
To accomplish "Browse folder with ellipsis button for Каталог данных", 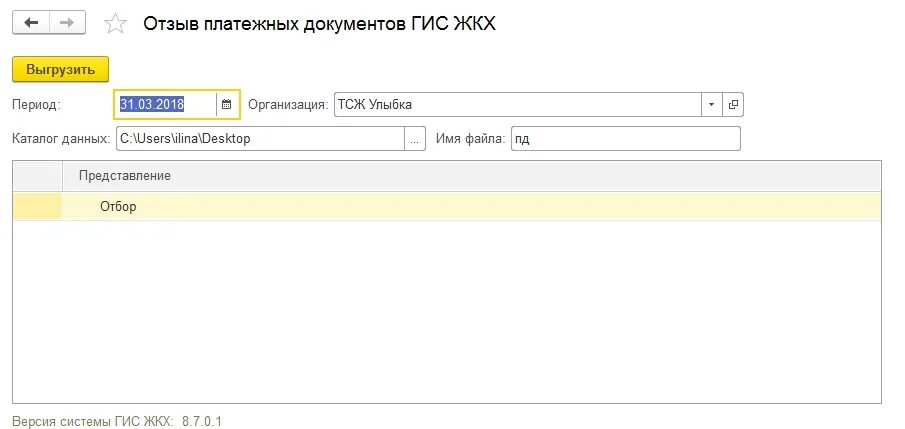I will pos(414,139).
